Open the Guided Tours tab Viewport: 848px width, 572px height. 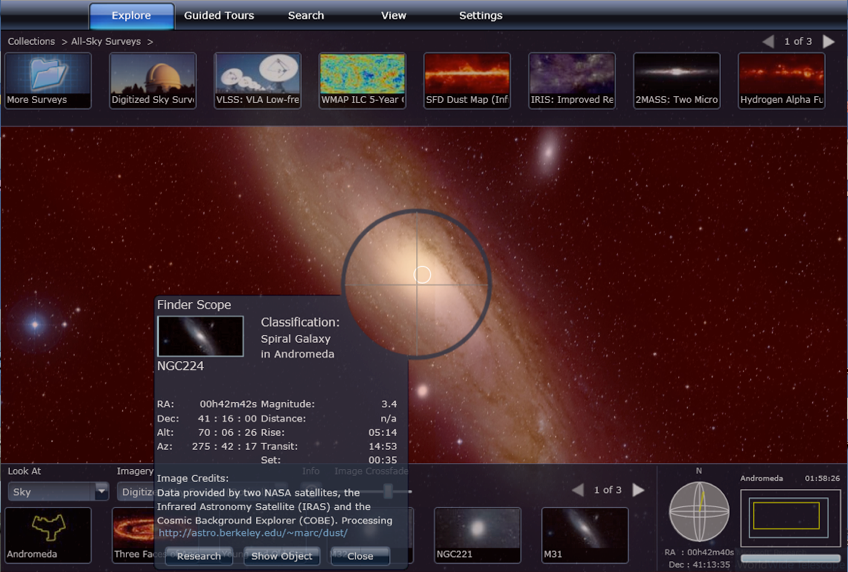point(219,15)
